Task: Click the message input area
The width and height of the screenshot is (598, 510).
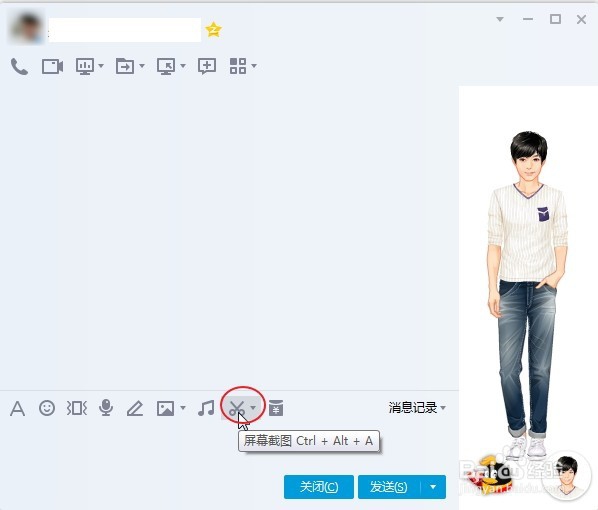Action: pos(229,446)
